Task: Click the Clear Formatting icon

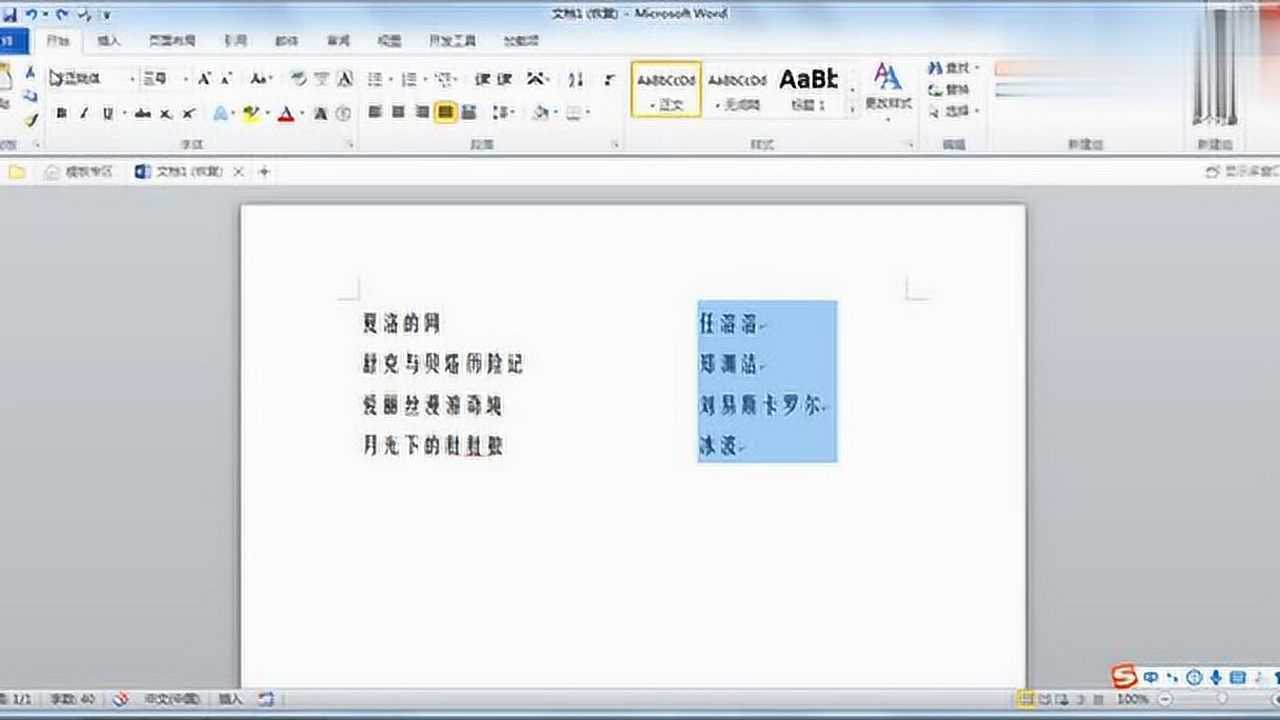Action: pyautogui.click(x=299, y=78)
